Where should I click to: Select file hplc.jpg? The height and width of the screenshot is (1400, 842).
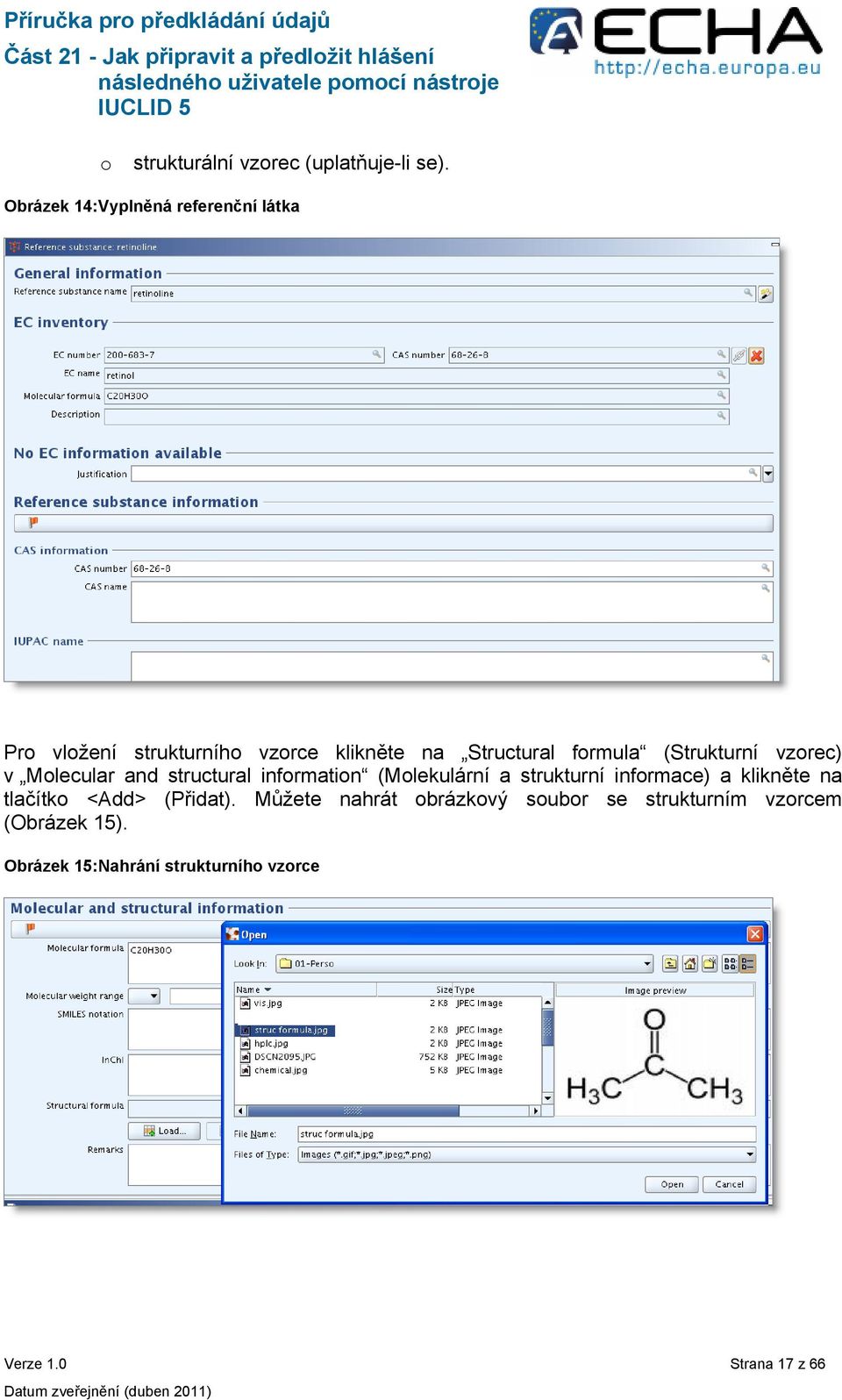coord(270,1043)
